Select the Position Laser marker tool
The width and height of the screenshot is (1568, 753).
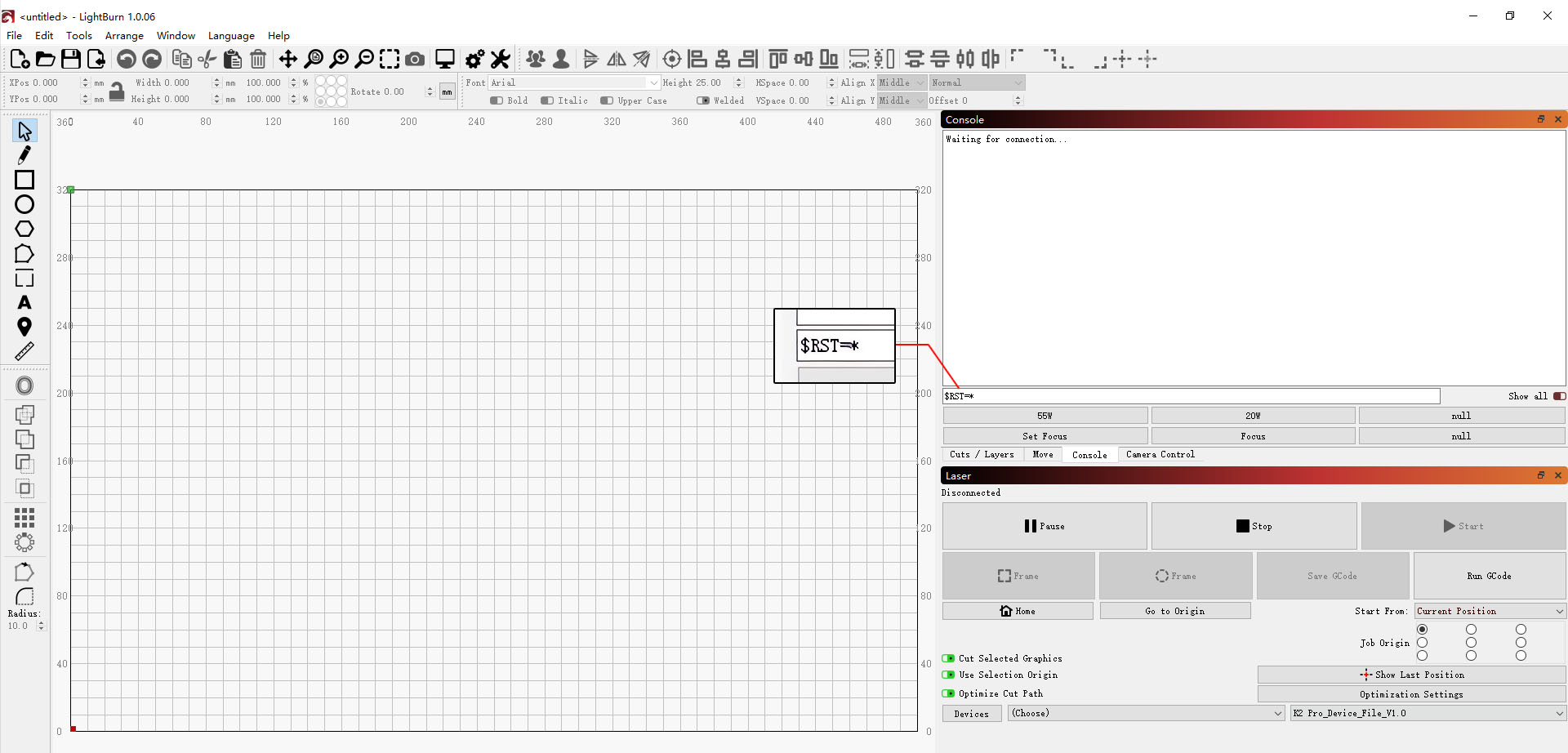point(24,327)
